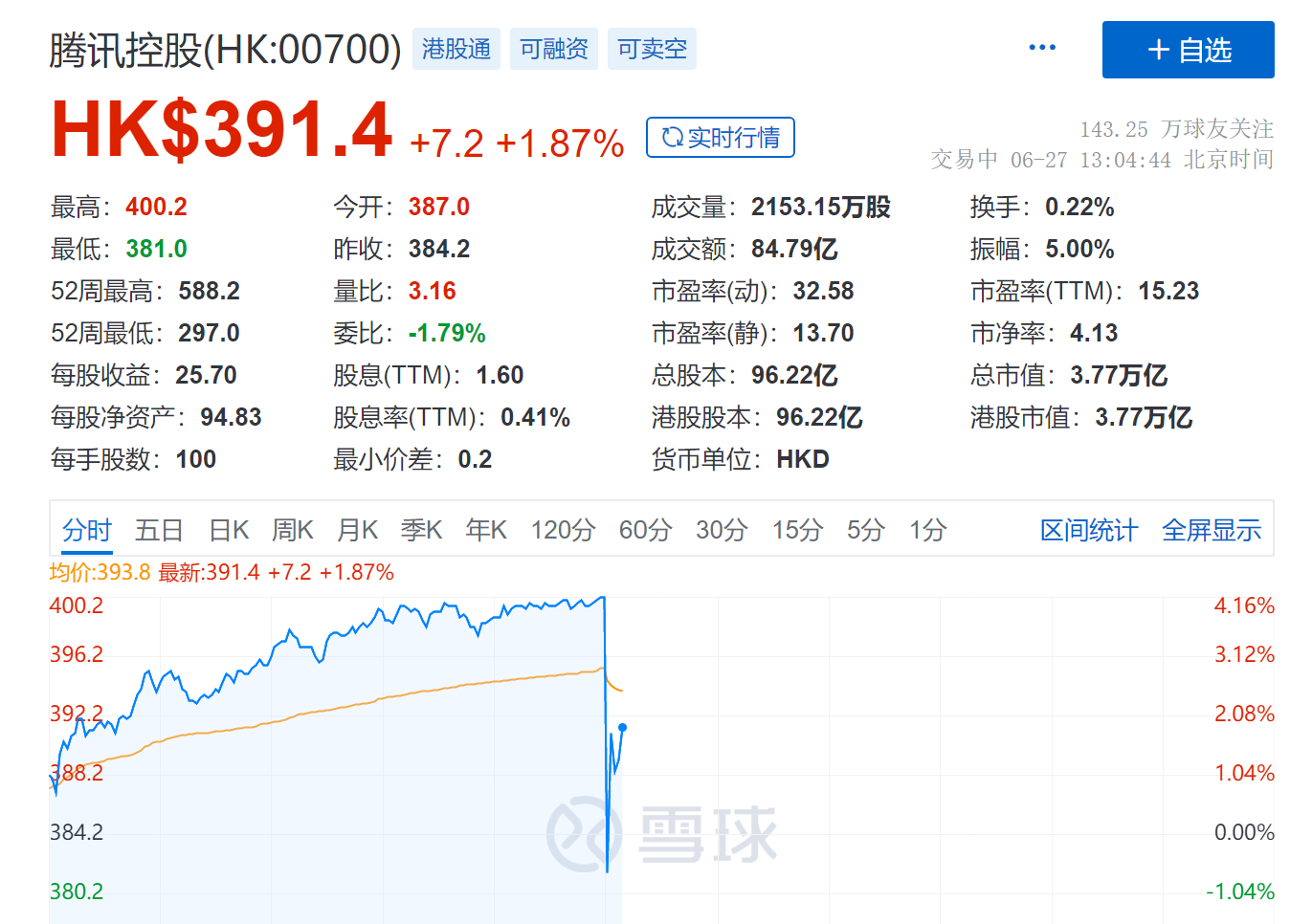Click the 市盈率(静) value 13.70
1290x924 pixels.
pos(824,333)
